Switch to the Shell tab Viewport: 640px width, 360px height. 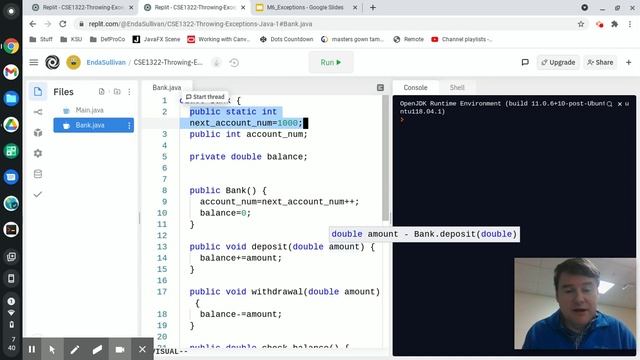point(457,87)
